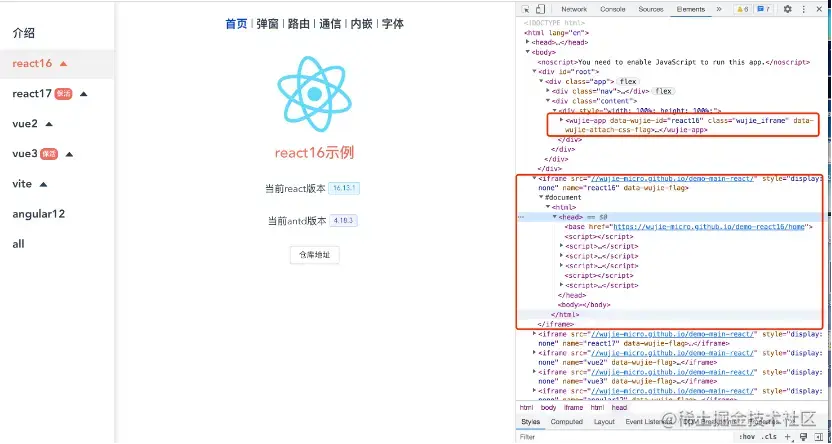Toggle the :hov element state panel

click(747, 437)
